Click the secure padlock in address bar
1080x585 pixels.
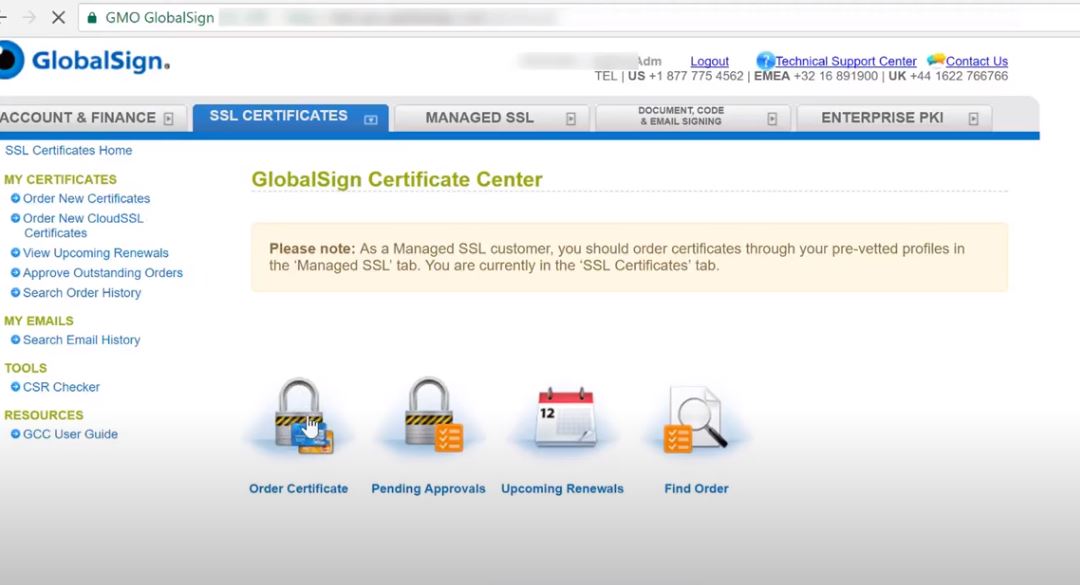click(92, 17)
